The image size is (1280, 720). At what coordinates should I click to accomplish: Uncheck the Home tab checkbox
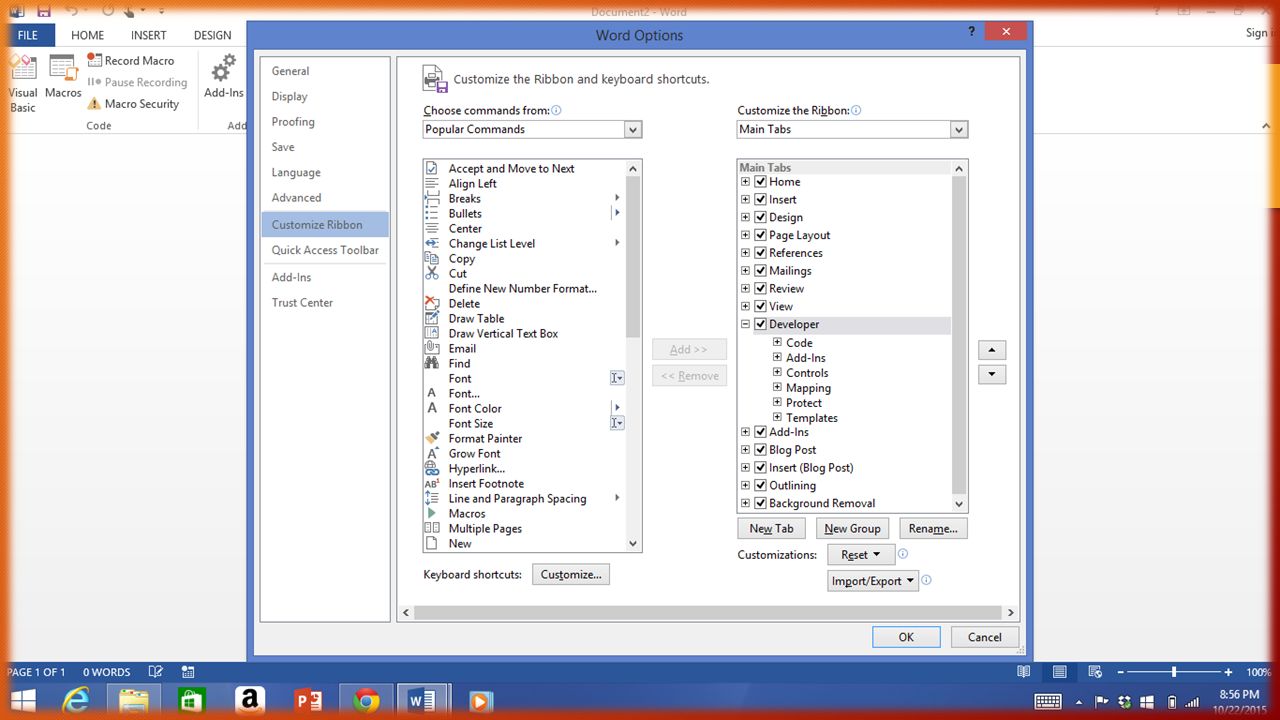761,182
